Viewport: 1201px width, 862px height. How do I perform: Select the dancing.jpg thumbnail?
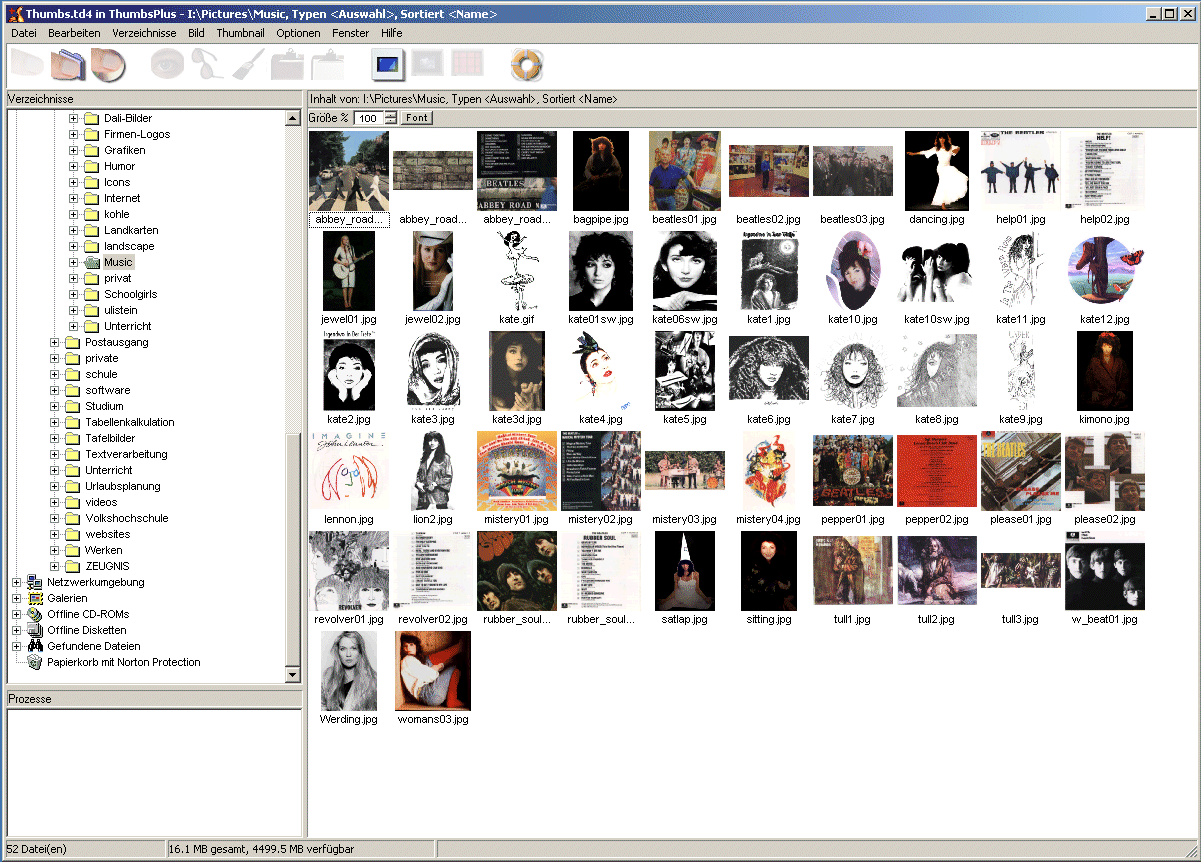[x=936, y=171]
